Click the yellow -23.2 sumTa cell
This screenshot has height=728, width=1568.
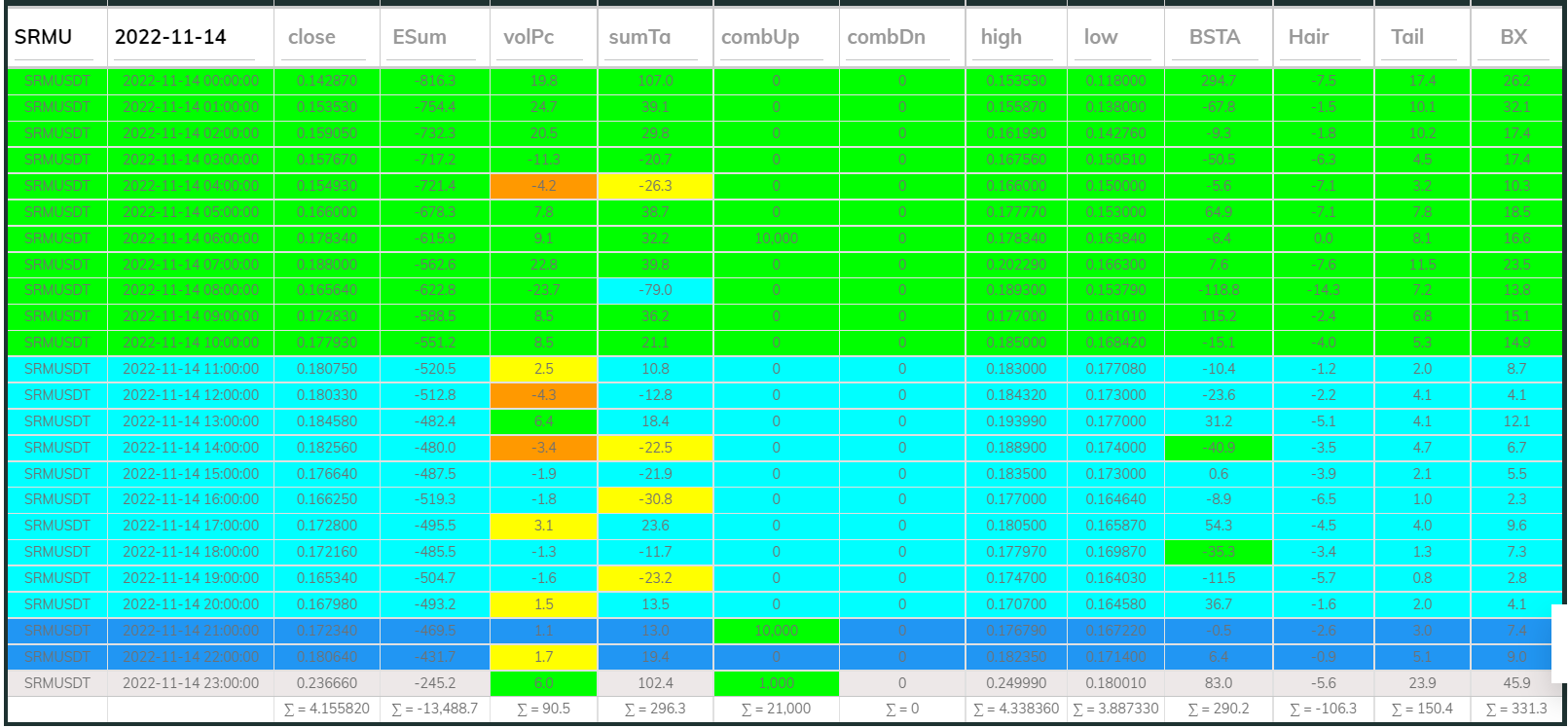[x=655, y=578]
